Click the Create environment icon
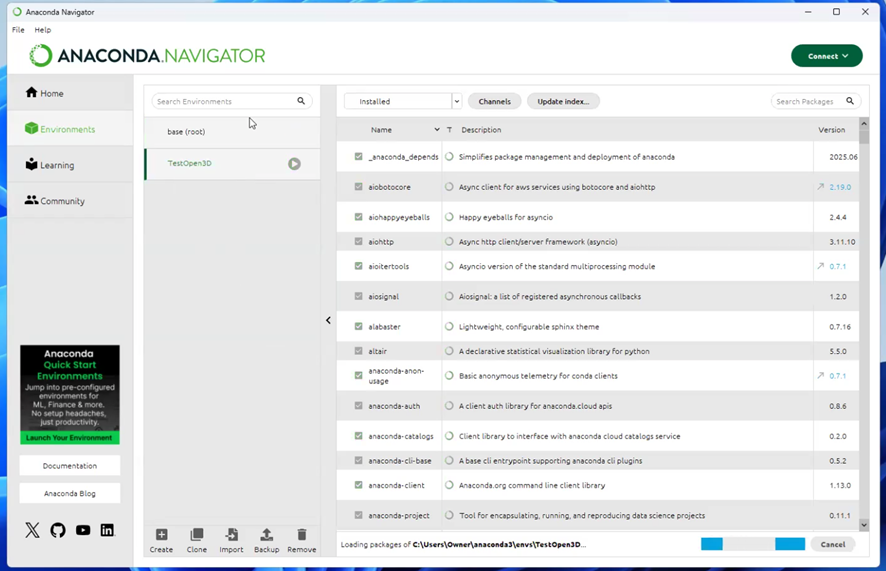This screenshot has height=571, width=886. point(161,534)
